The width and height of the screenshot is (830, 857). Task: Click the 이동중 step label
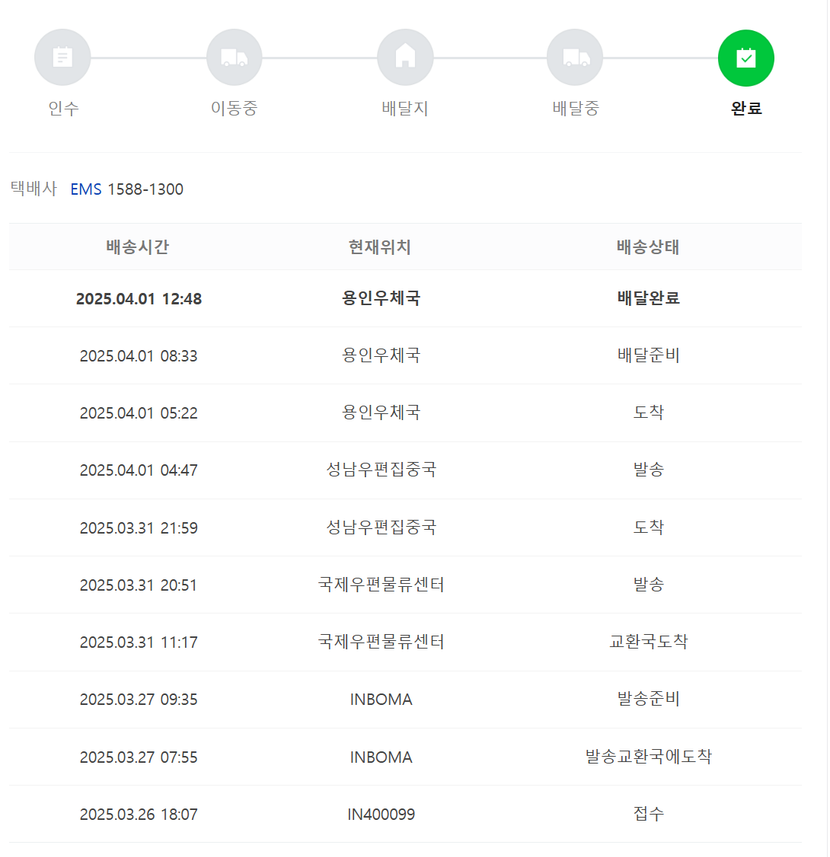point(234,108)
